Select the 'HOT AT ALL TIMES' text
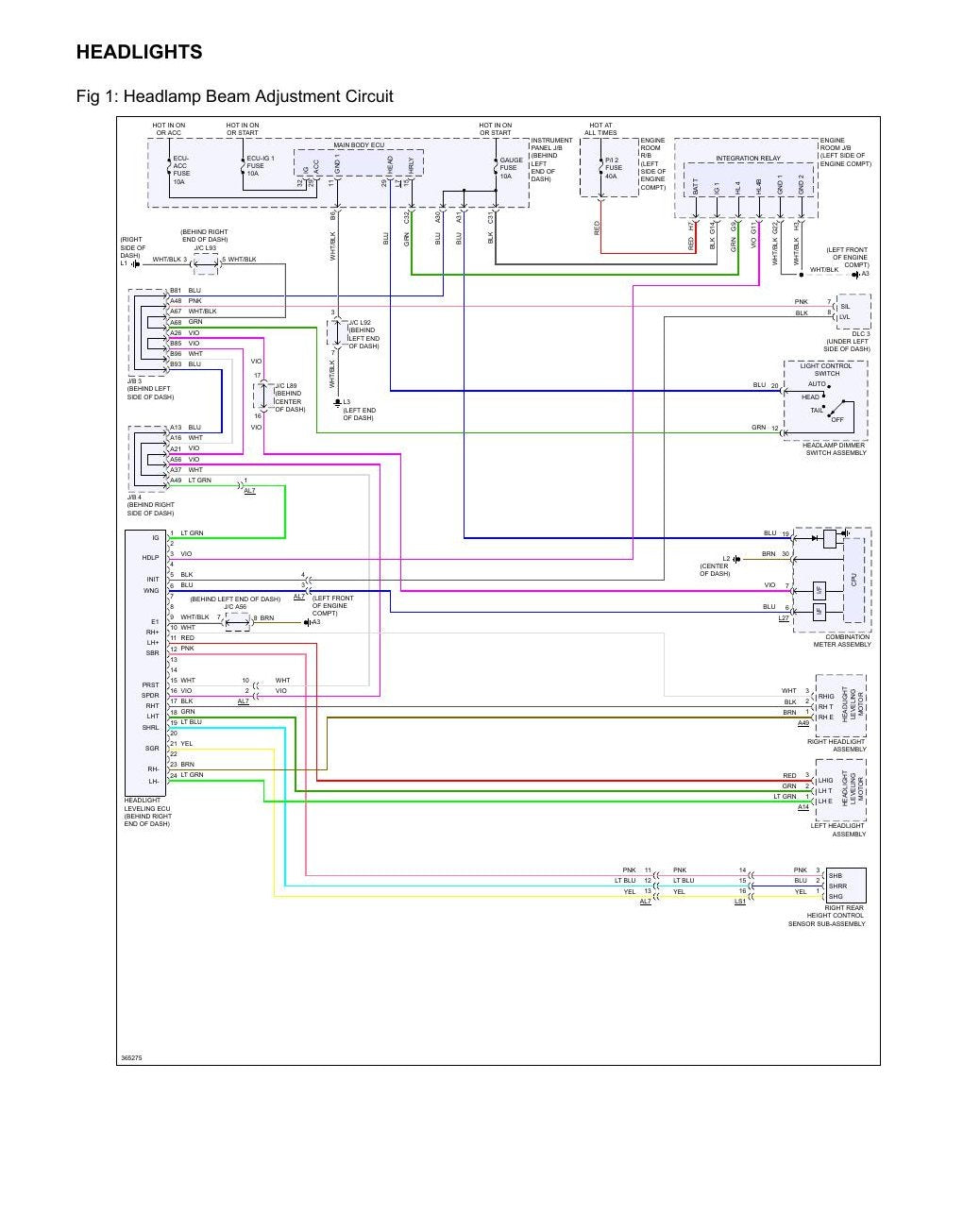980x1215 pixels. coord(600,129)
